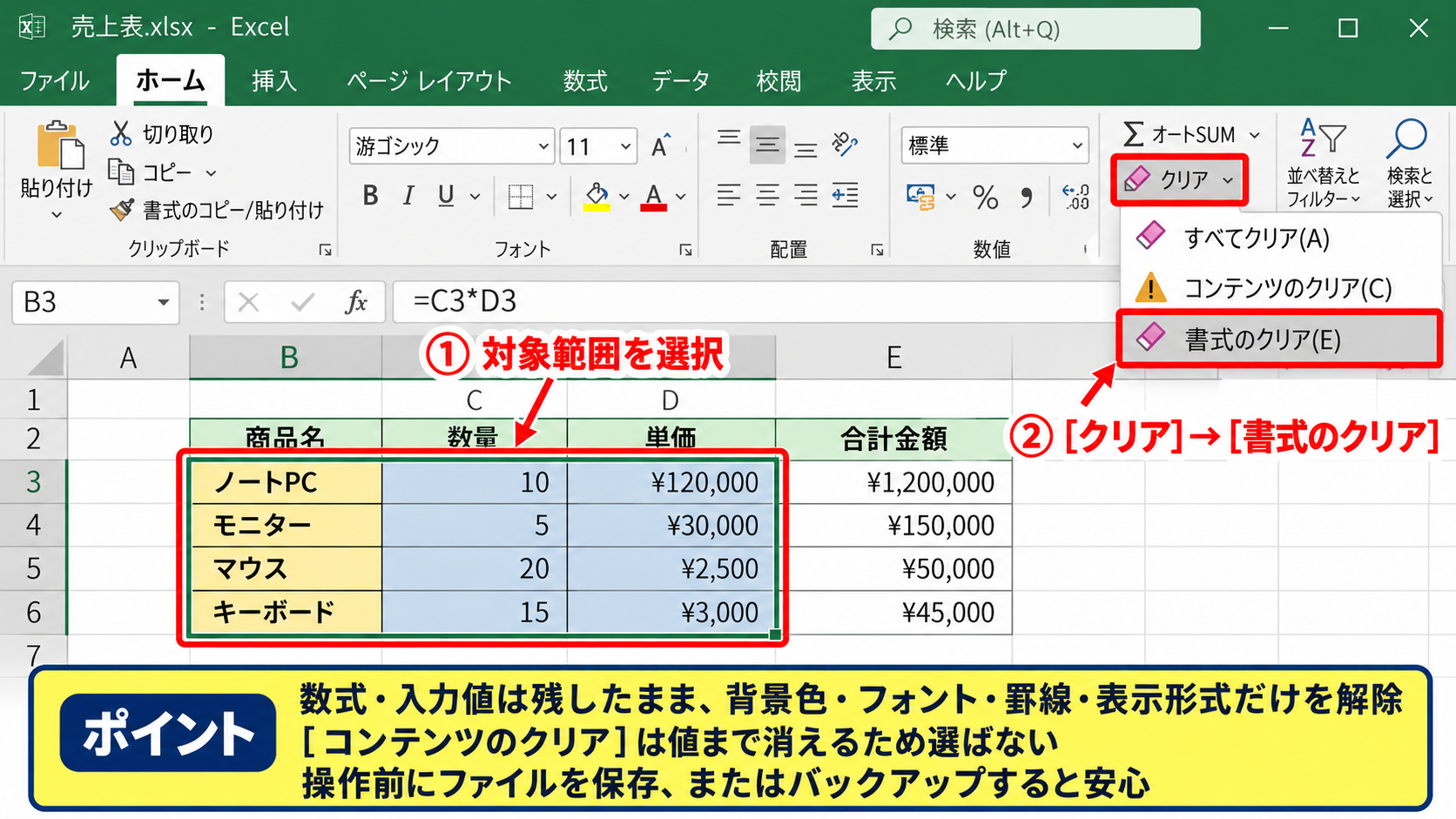Image resolution: width=1456 pixels, height=819 pixels.
Task: Toggle Underline formatting
Action: tap(446, 196)
